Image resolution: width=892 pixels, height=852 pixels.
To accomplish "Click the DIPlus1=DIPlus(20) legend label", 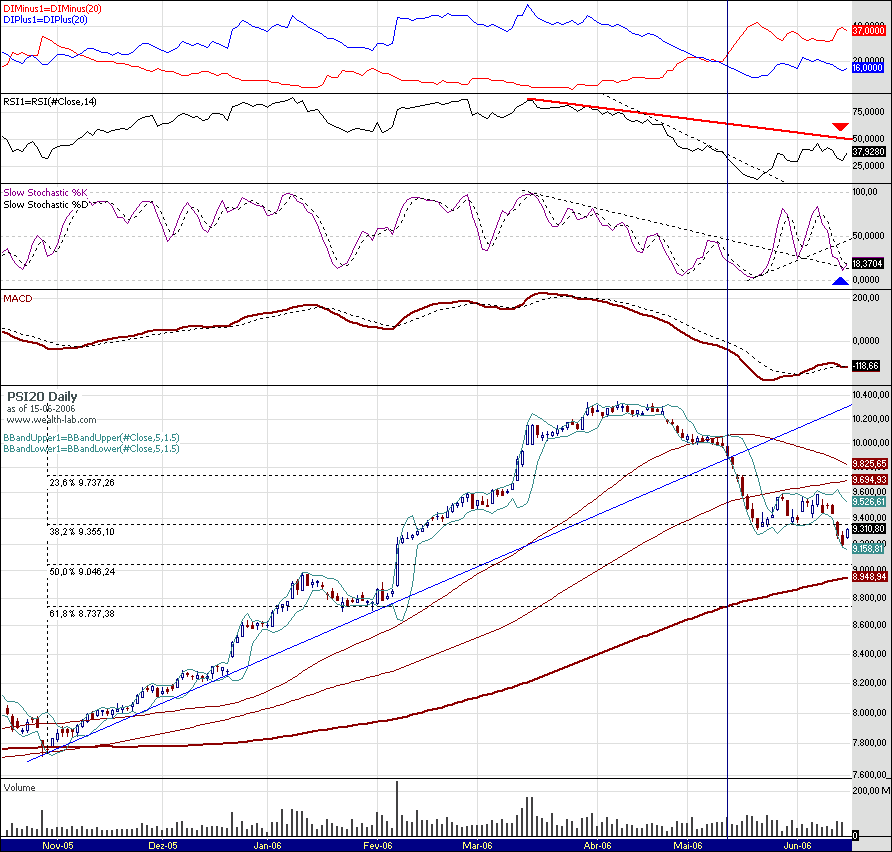I will (45, 19).
